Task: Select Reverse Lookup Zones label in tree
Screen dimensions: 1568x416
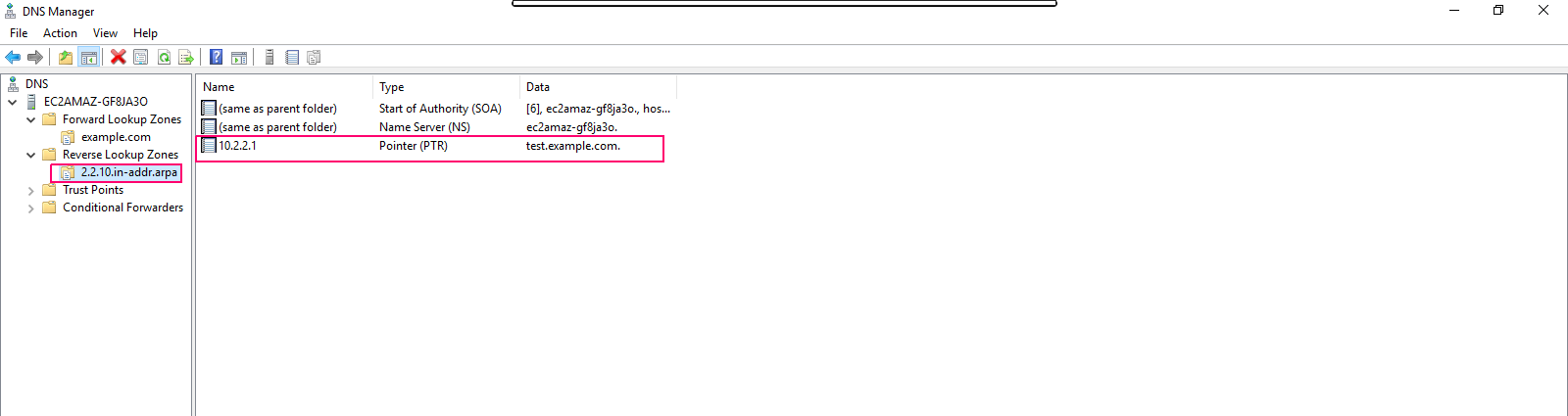Action: 121,155
